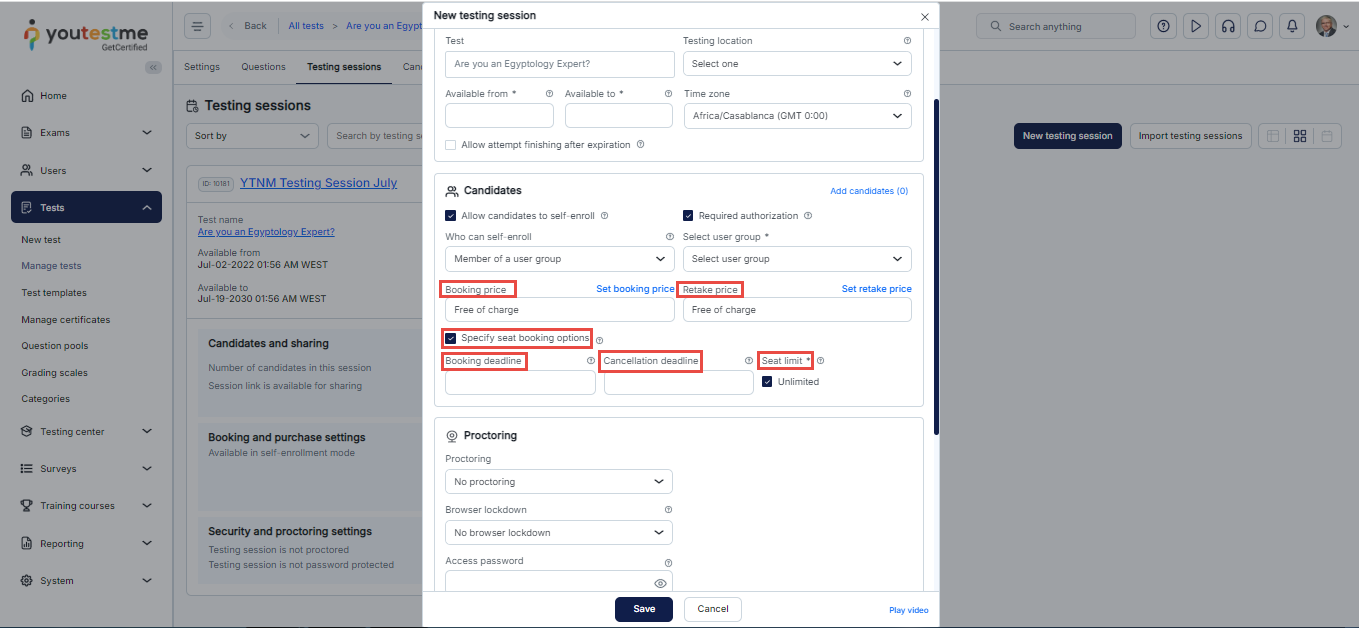Toggle the Required authorization checkbox
This screenshot has width=1359, height=628.
click(x=689, y=215)
